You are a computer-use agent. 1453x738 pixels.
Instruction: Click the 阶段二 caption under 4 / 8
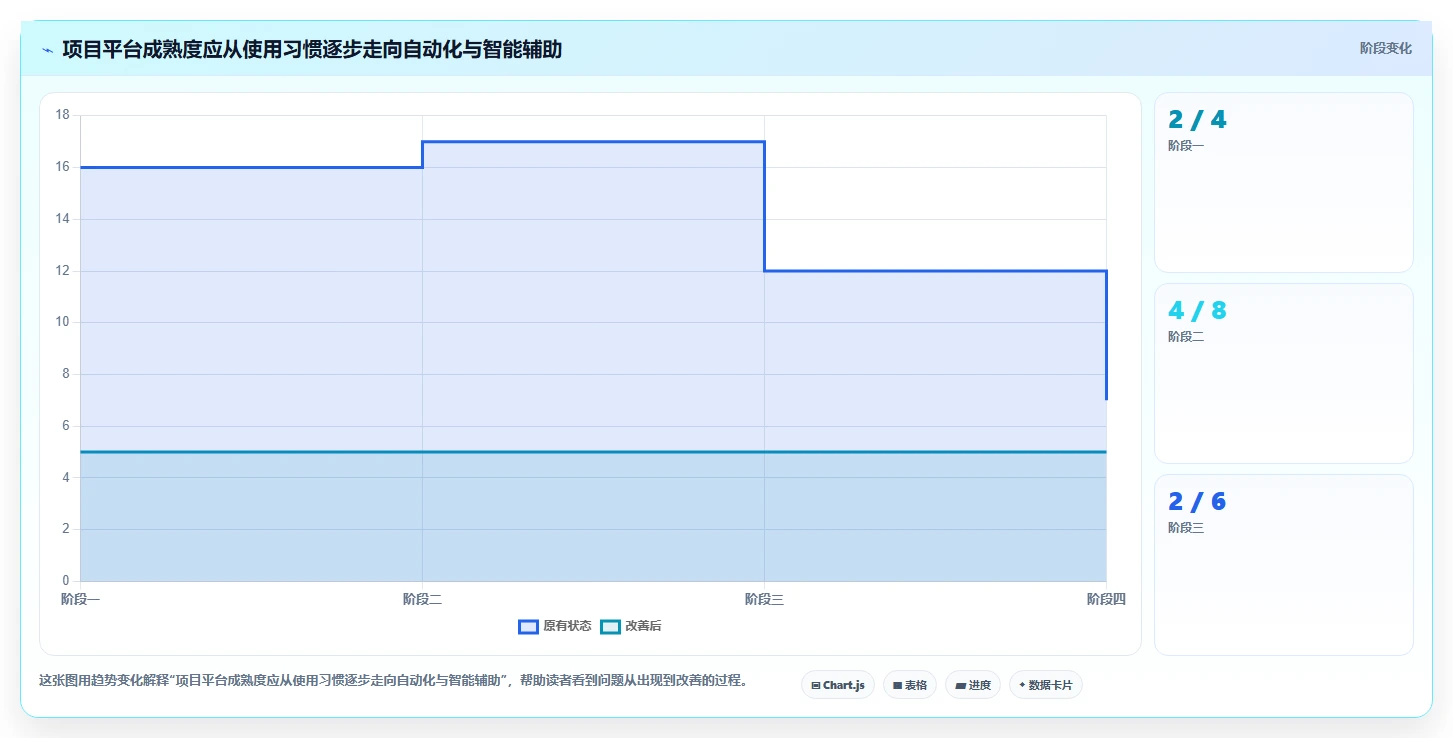point(1186,337)
